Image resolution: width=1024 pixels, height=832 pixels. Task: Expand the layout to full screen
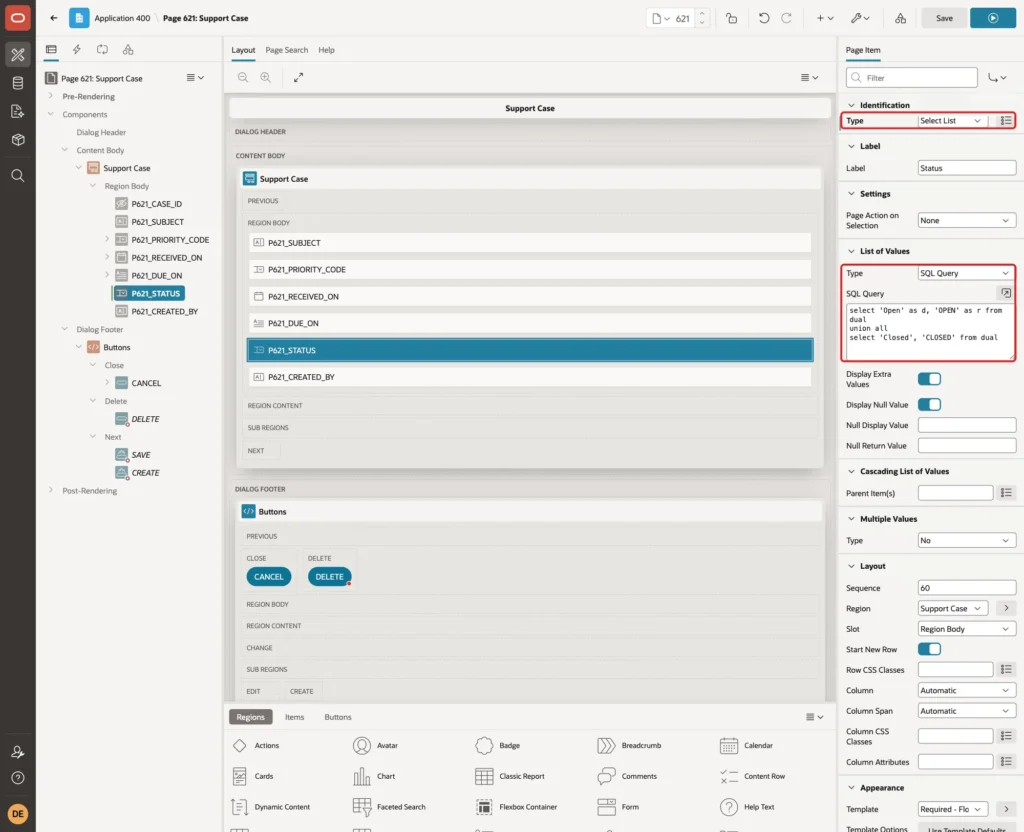click(x=298, y=77)
